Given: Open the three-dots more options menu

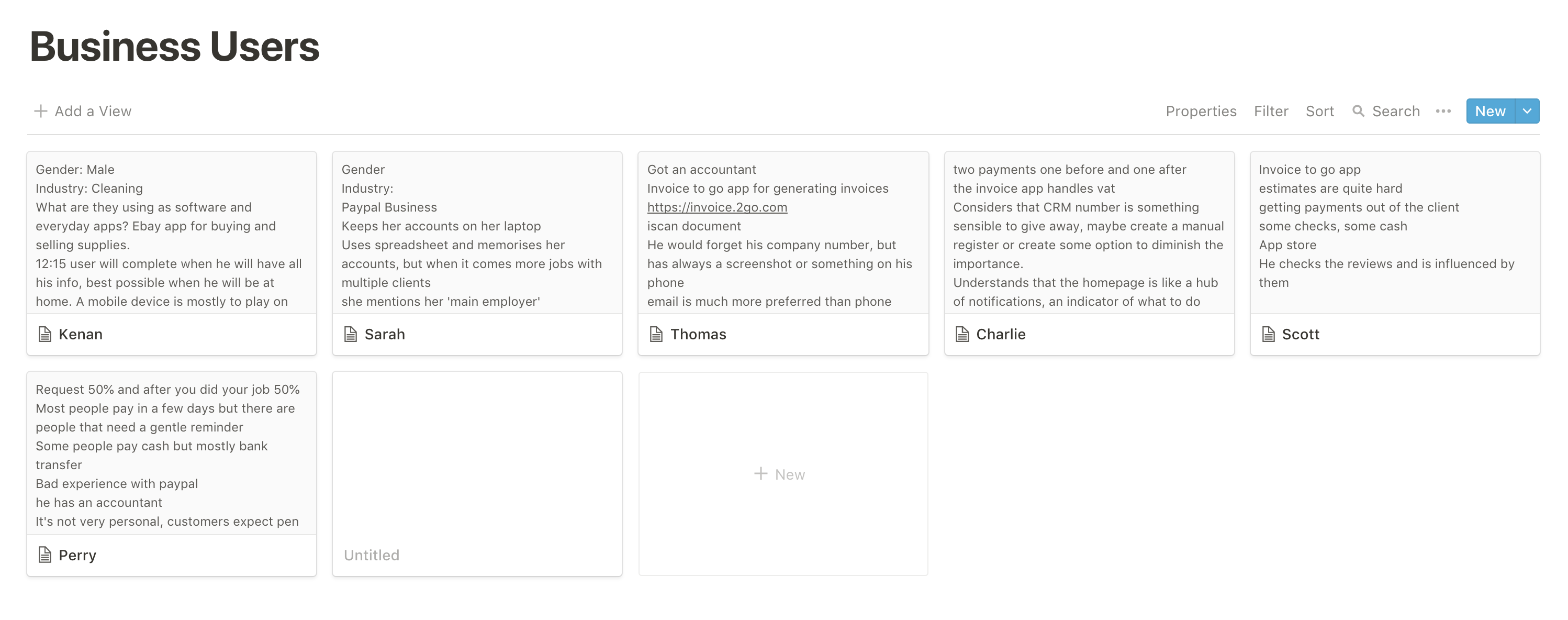Looking at the screenshot, I should pos(1443,112).
